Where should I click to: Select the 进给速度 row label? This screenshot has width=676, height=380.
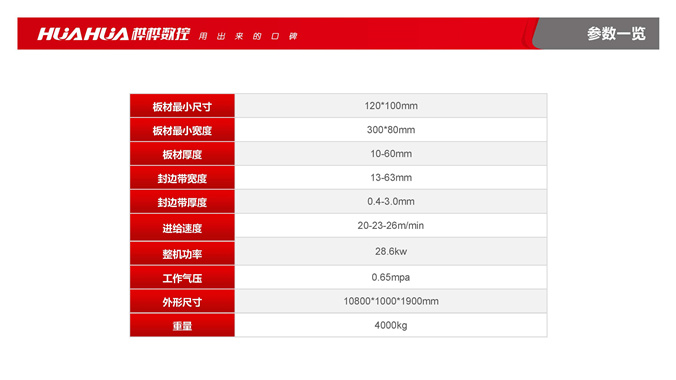pos(182,227)
